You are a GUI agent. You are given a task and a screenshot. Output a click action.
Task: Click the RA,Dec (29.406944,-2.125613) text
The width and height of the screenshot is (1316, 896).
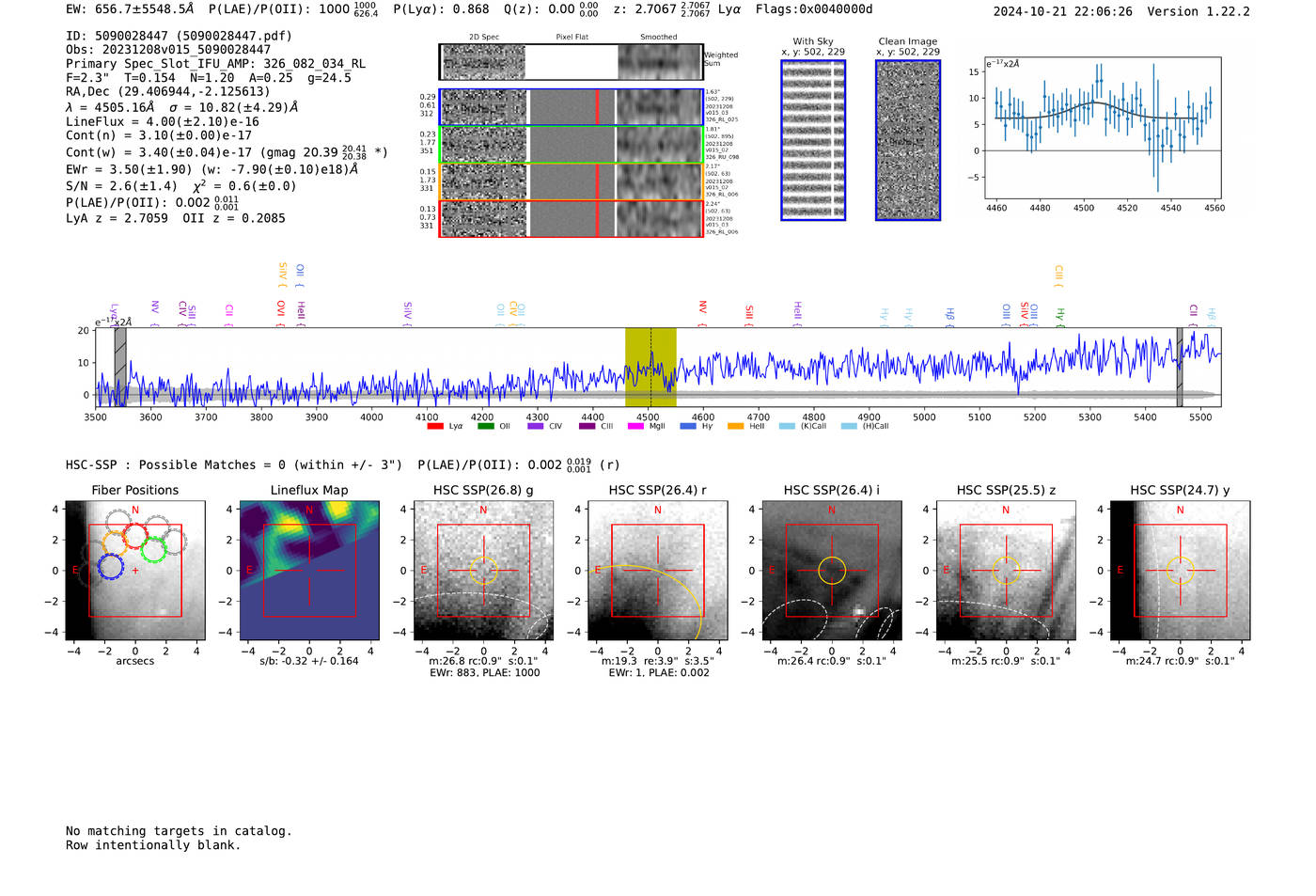(x=167, y=91)
